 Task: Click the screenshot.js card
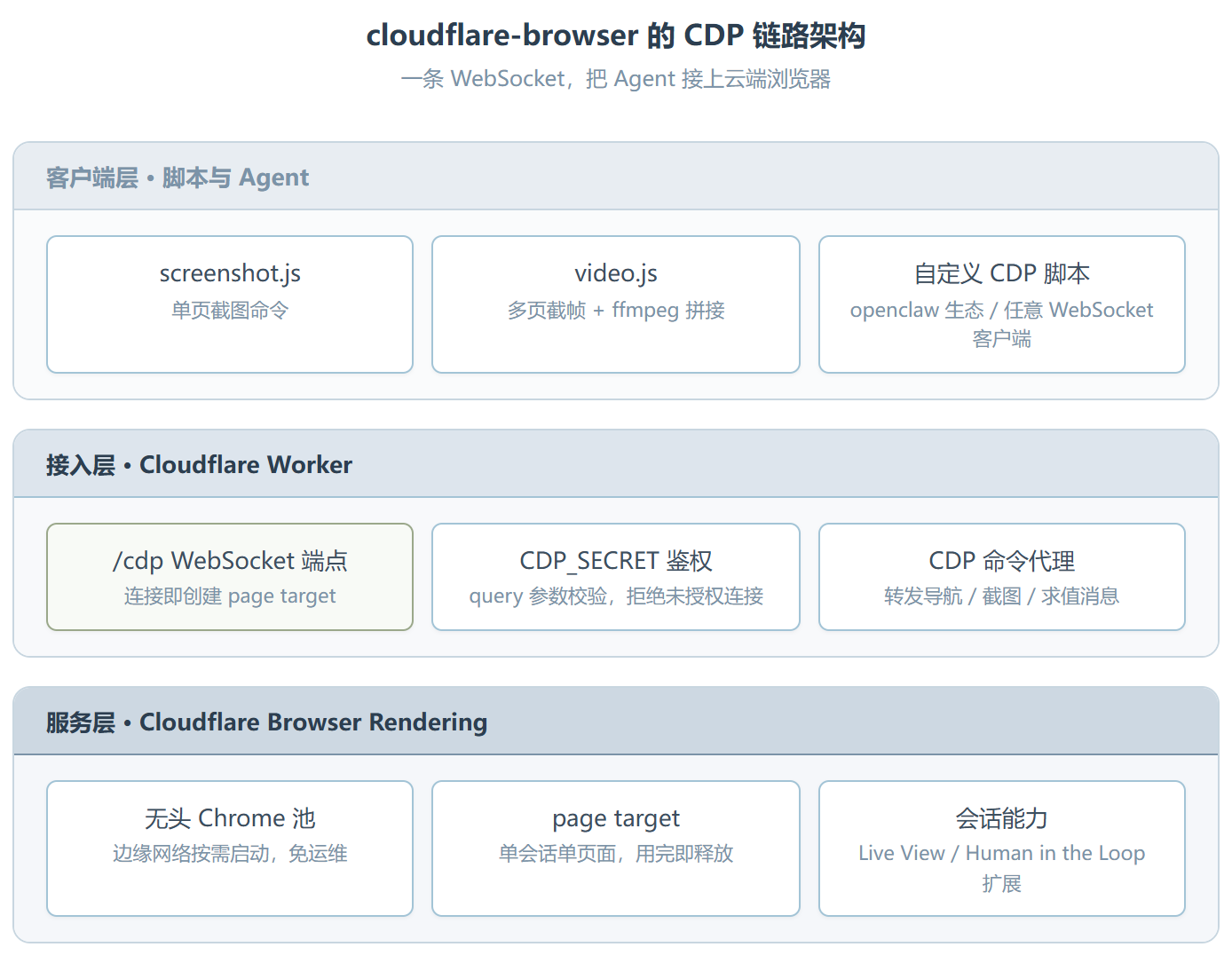(230, 304)
